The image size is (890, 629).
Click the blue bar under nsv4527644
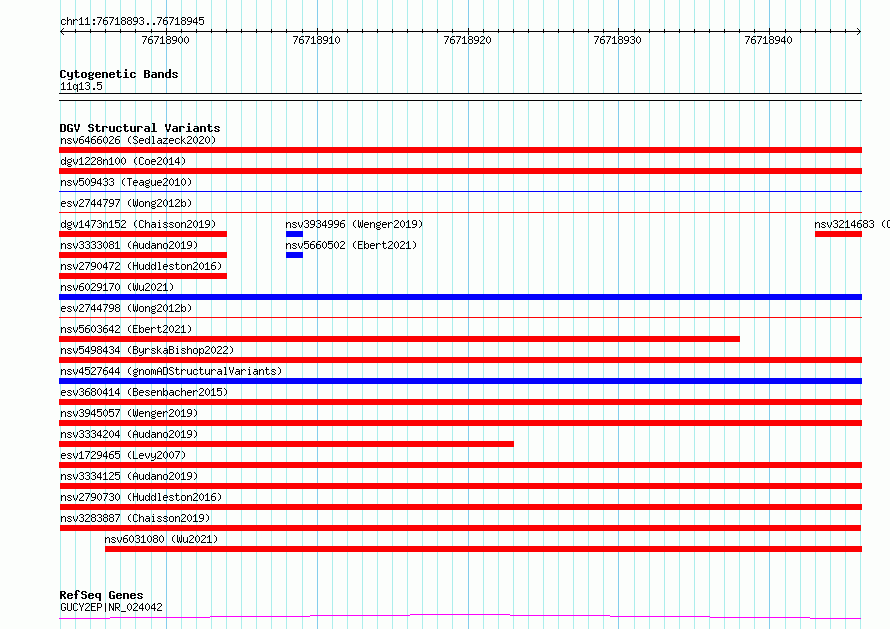(460, 381)
